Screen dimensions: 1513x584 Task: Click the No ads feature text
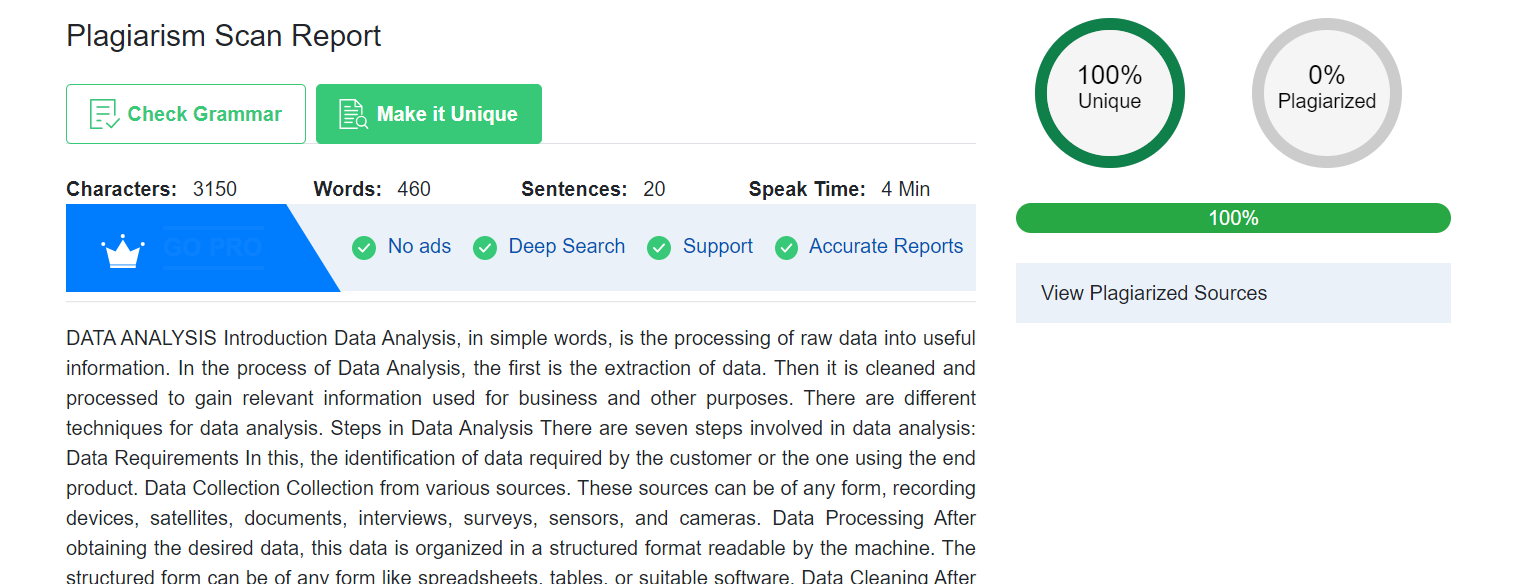(419, 247)
